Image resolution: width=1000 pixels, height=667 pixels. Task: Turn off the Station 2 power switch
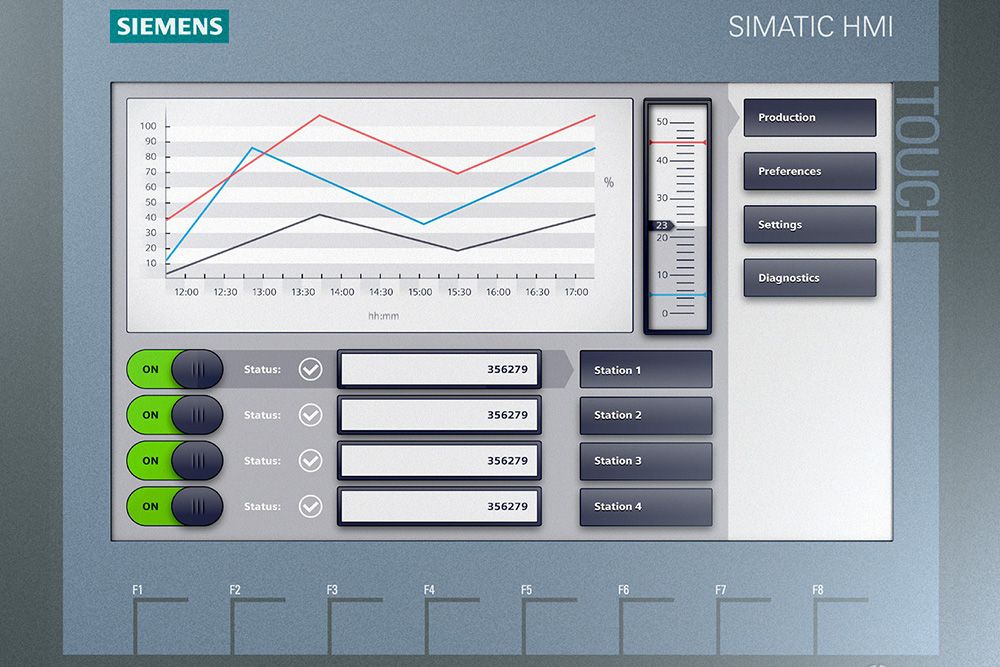point(173,415)
